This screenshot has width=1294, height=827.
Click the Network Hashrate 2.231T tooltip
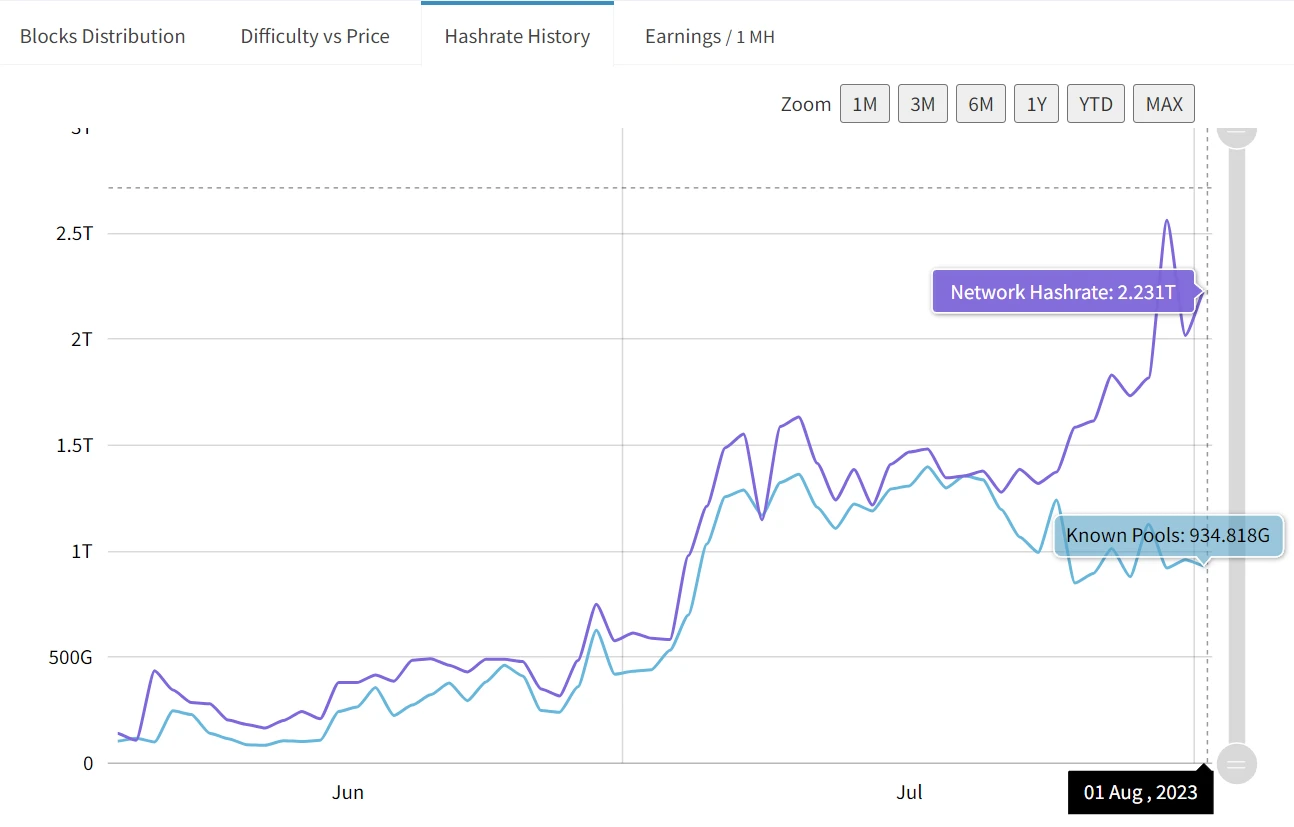coord(1062,292)
